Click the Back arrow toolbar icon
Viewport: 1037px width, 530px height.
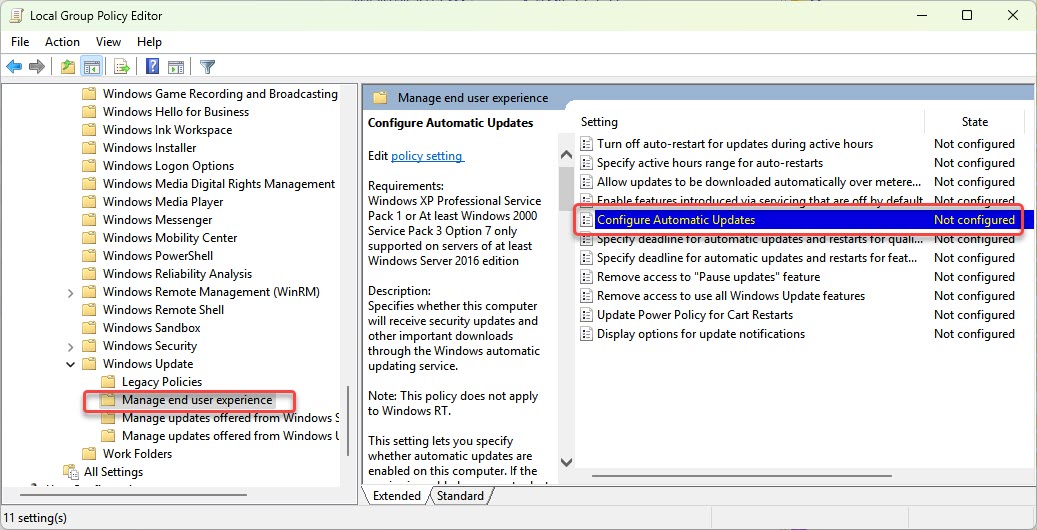[14, 67]
